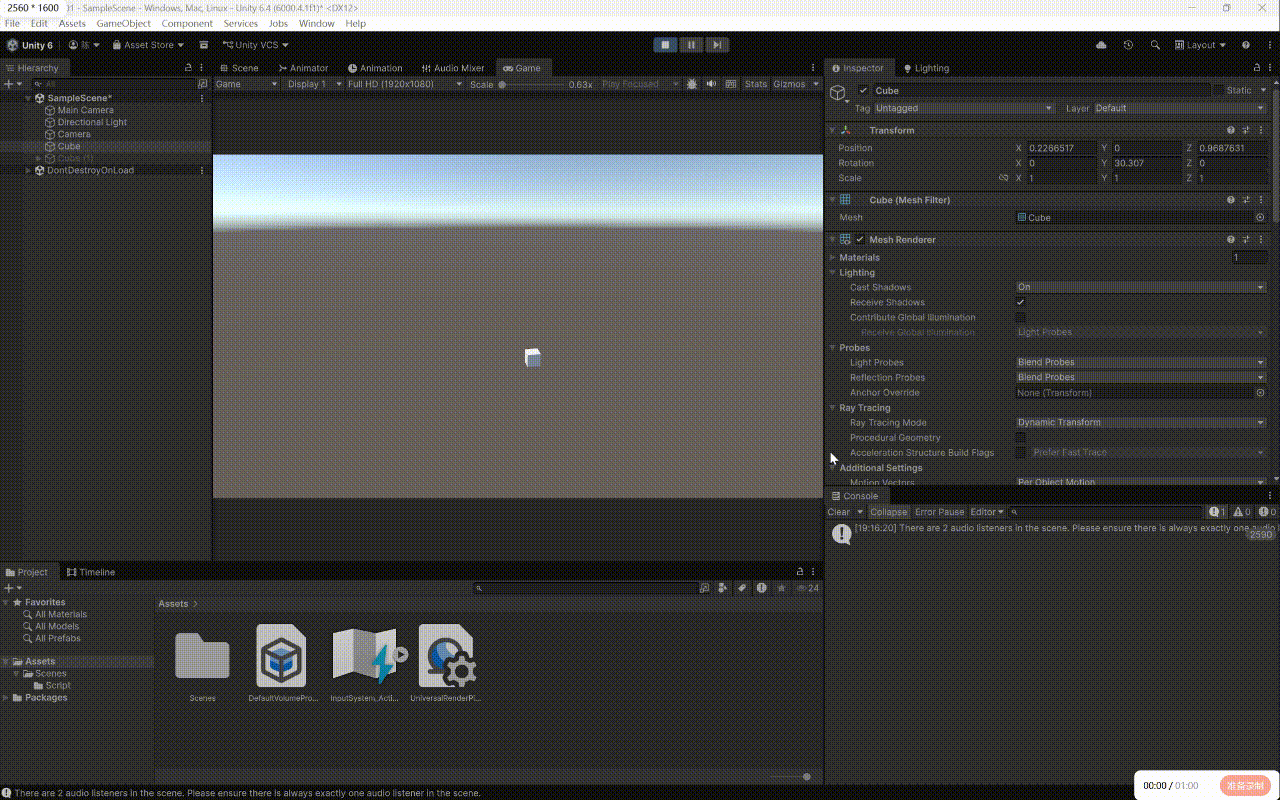Screen dimensions: 1280x800
Task: Expand the DontDestroyOnLoad scene node
Action: point(28,170)
